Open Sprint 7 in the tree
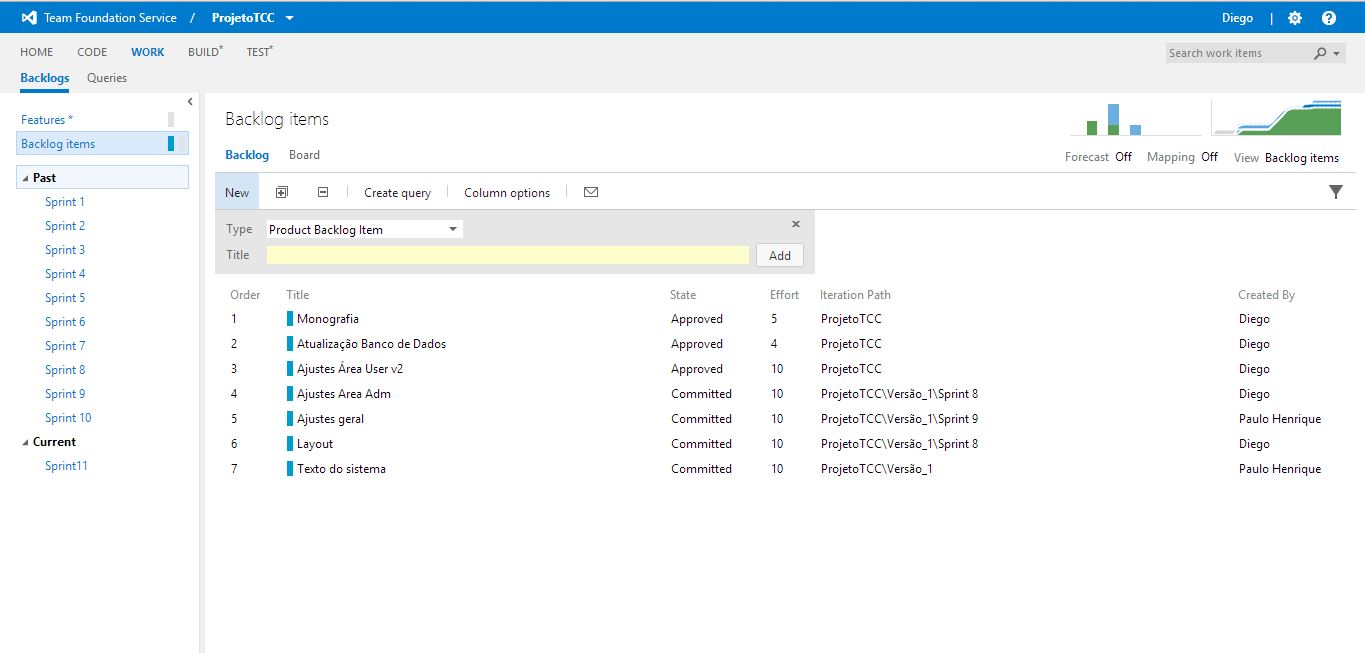The image size is (1365, 653). click(65, 346)
